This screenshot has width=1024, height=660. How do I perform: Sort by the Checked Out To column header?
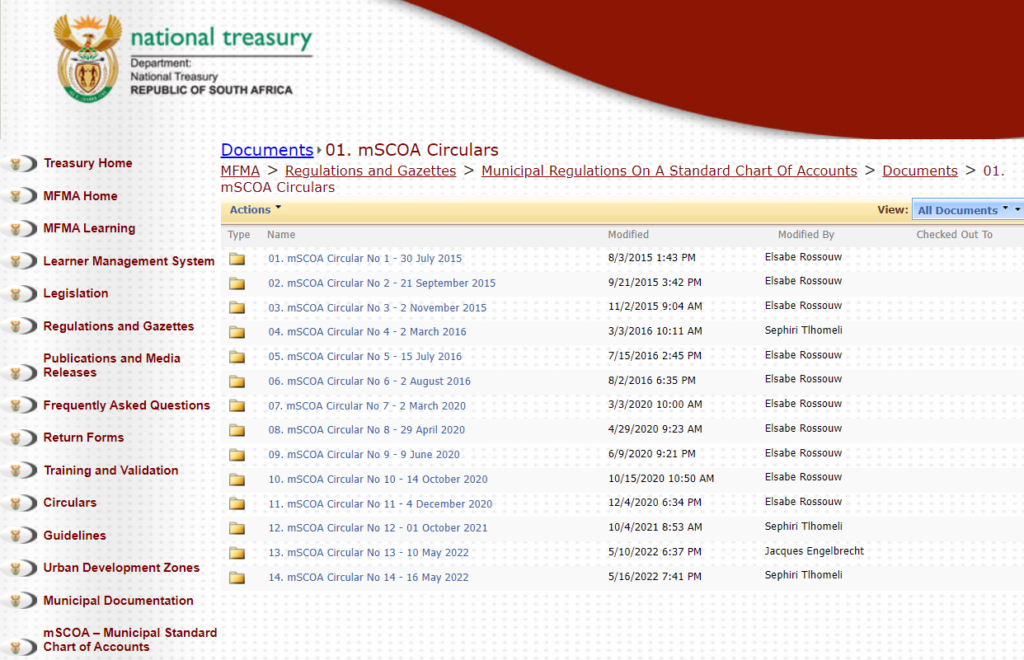click(x=954, y=234)
